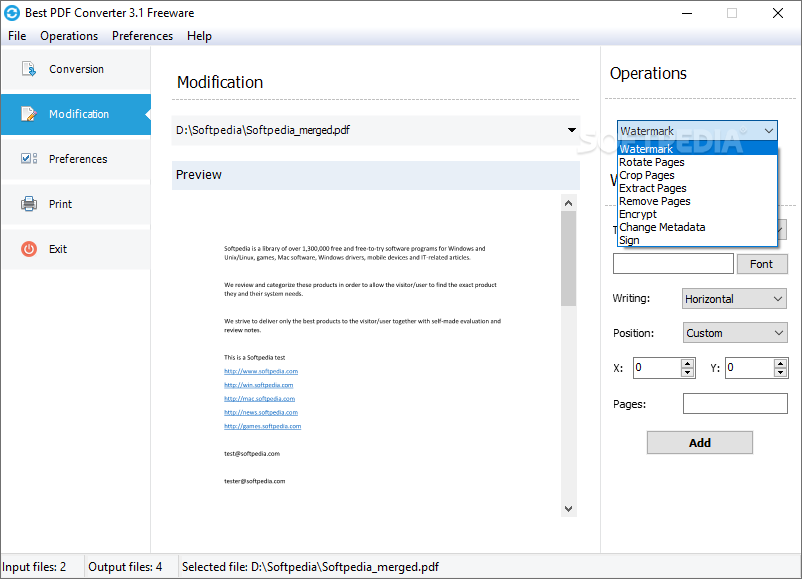Click the Exit label in the sidebar

pyautogui.click(x=58, y=249)
